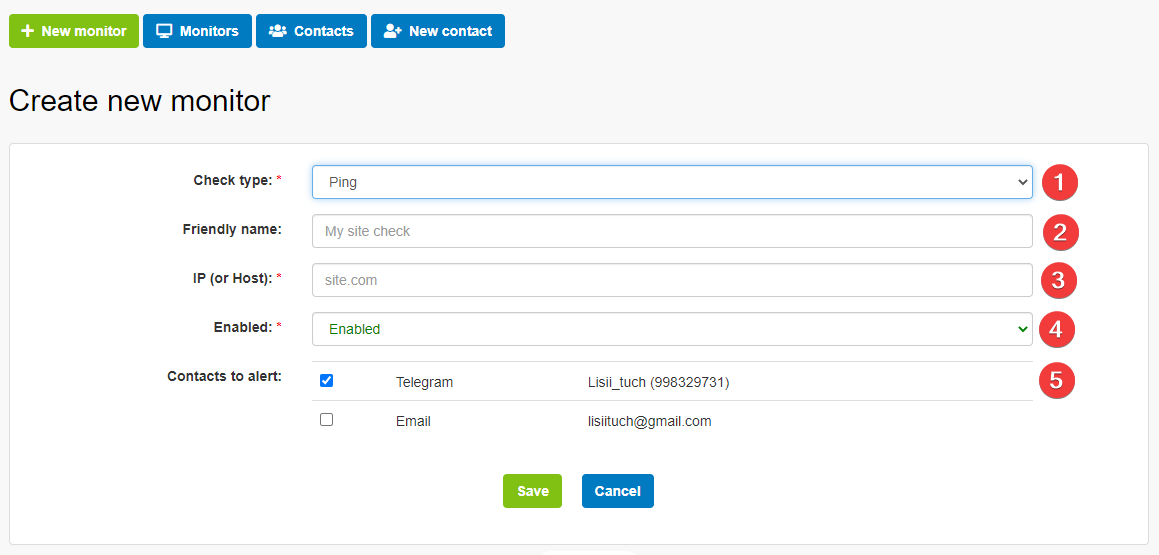The width and height of the screenshot is (1159, 555).
Task: Open the Check type dropdown
Action: (672, 182)
